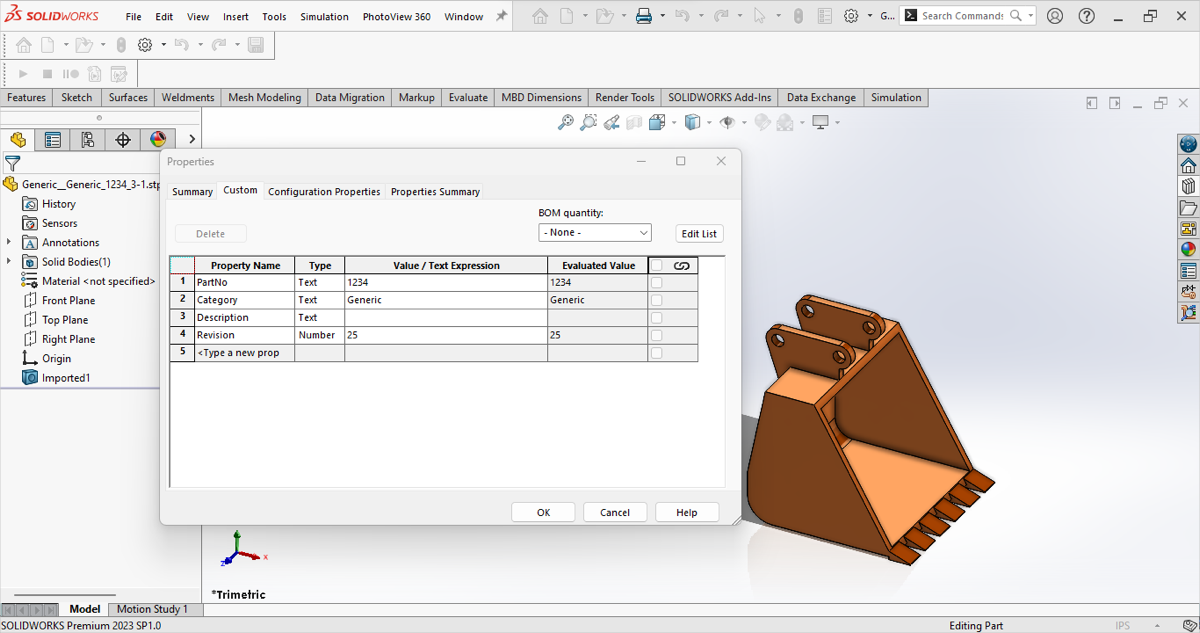The width and height of the screenshot is (1200, 633).
Task: Select the Evaluate CommandManager tab
Action: coord(468,98)
